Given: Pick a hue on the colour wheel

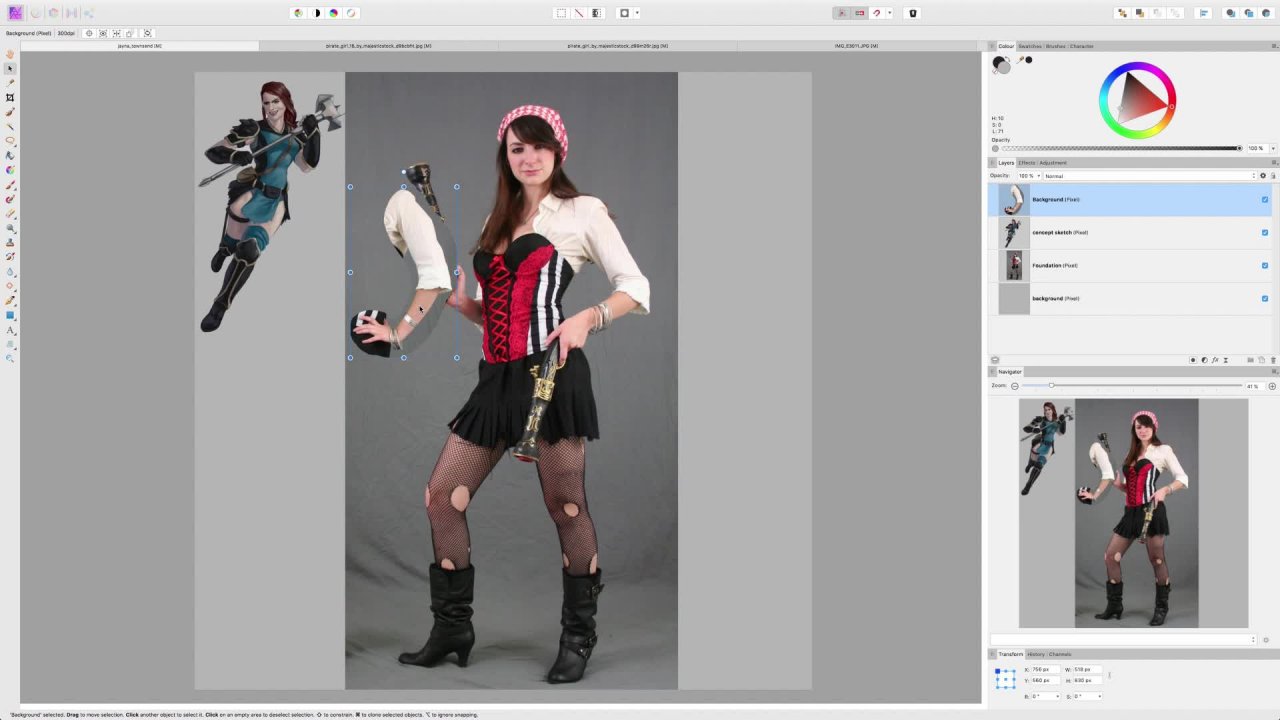Looking at the screenshot, I should 1137,100.
